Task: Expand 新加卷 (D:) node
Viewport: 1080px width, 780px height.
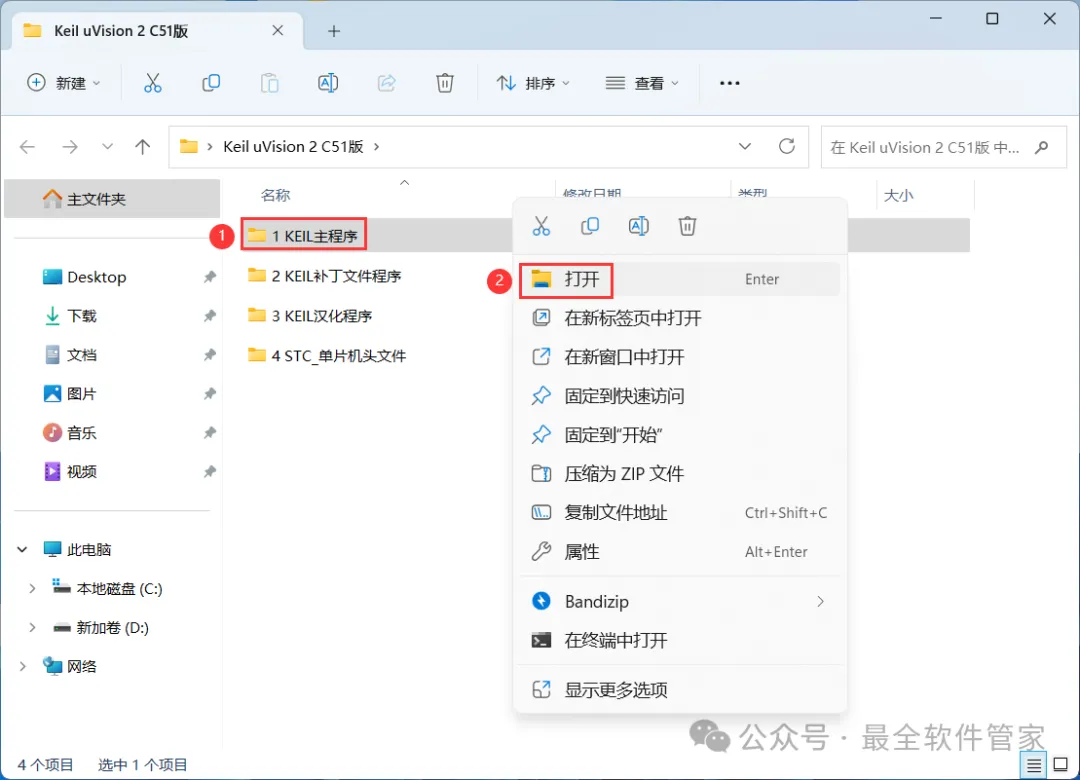Action: pyautogui.click(x=32, y=628)
